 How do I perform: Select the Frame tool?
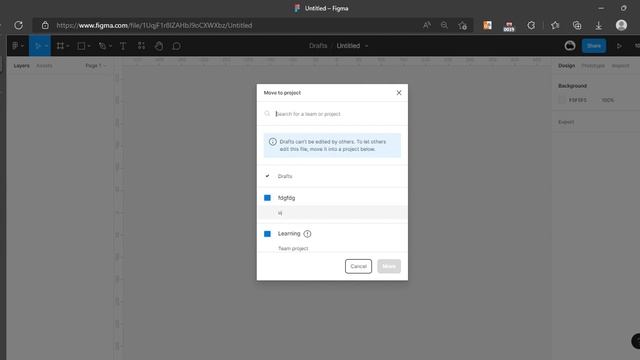[x=60, y=46]
